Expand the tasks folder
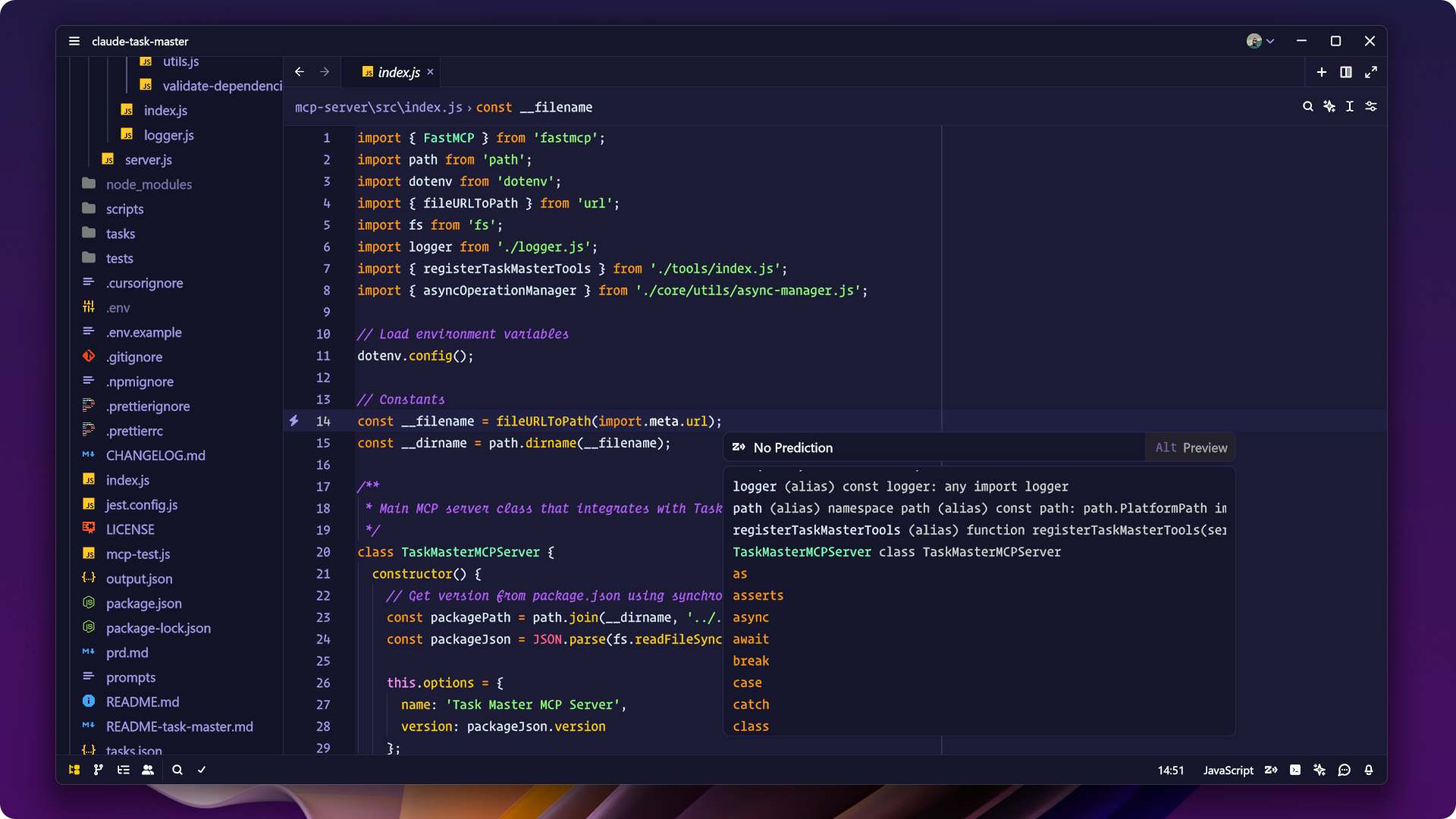Viewport: 1456px width, 819px height. coord(121,234)
